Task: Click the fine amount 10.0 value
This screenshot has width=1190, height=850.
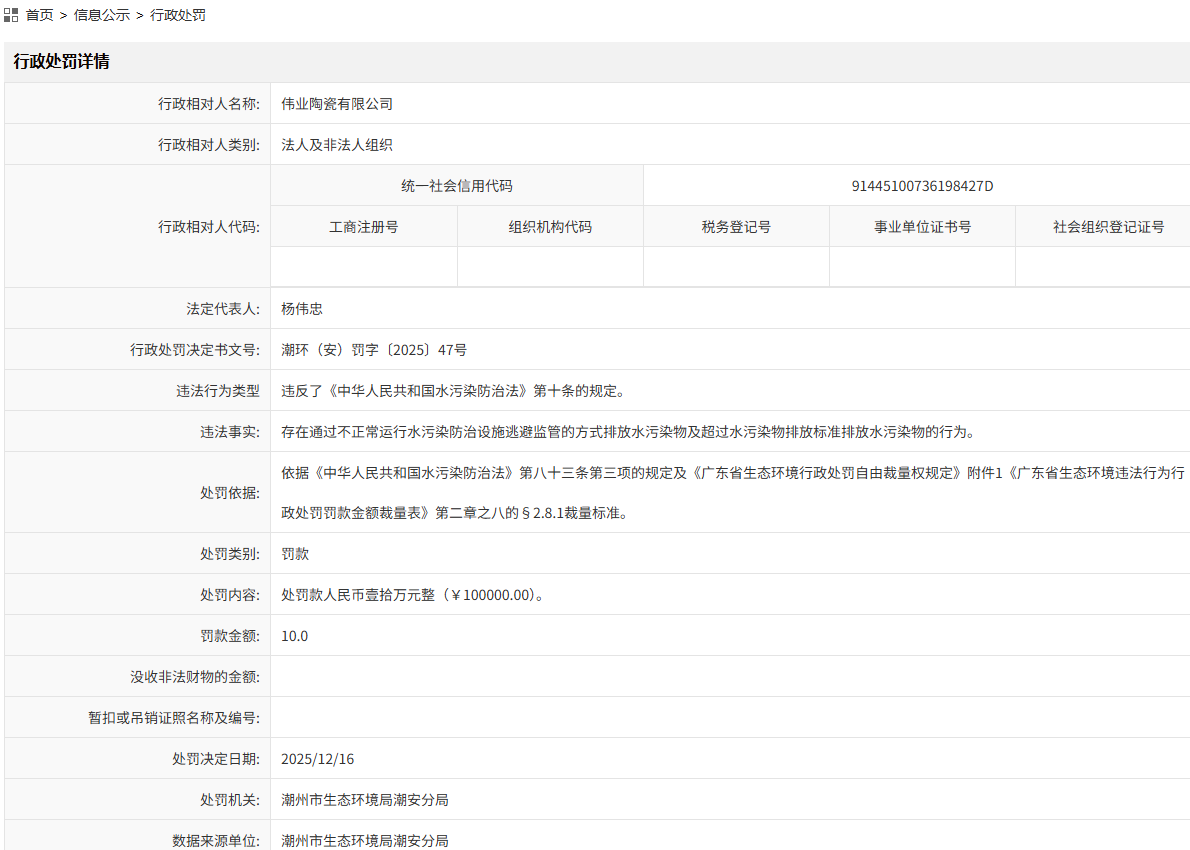Action: (294, 635)
